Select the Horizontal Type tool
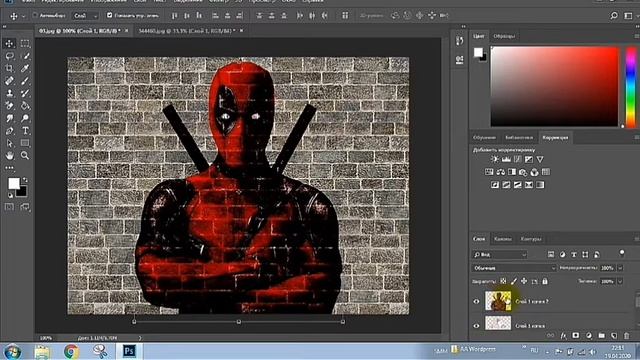 [x=25, y=131]
